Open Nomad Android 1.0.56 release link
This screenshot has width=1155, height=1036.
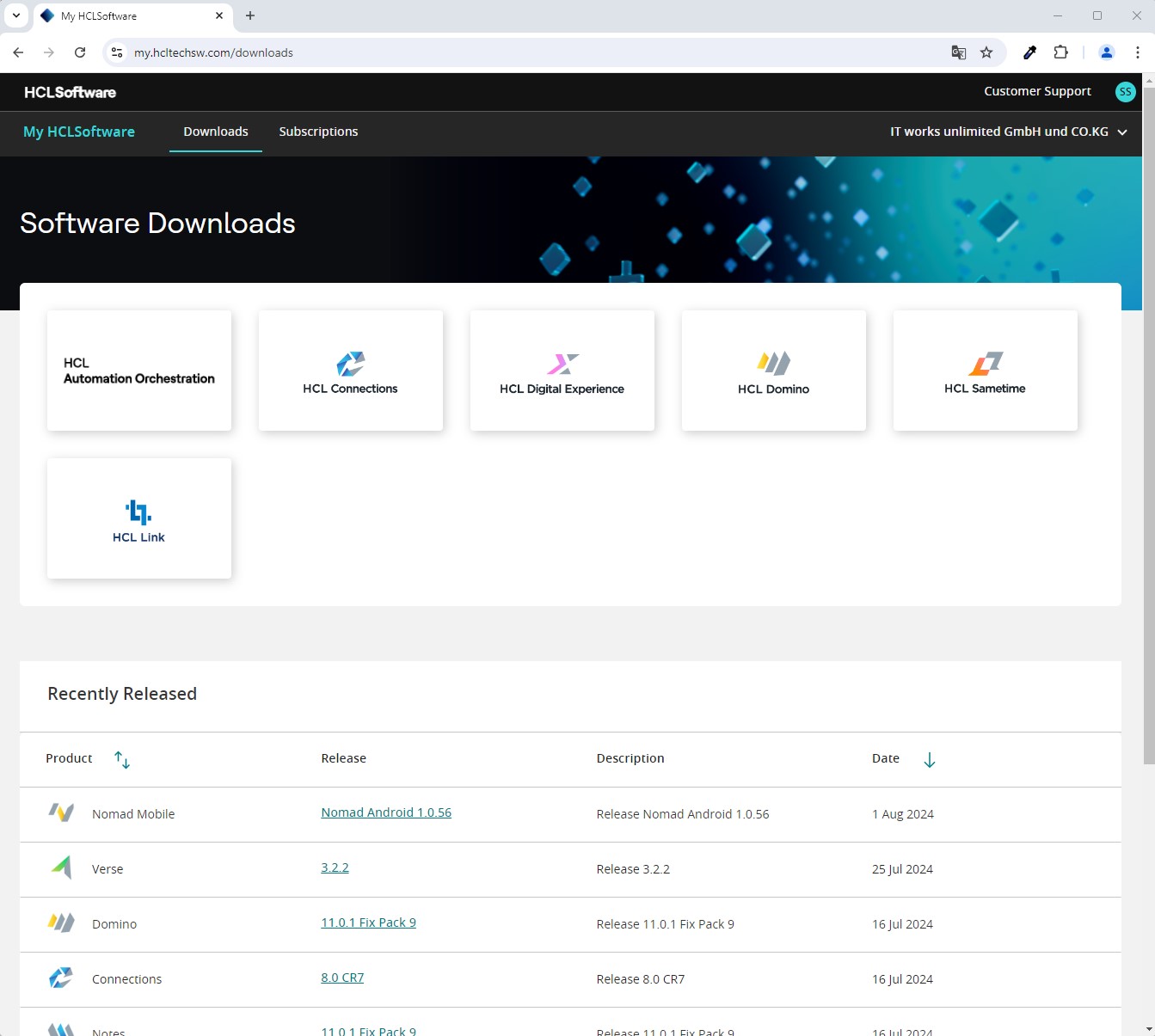(x=386, y=812)
